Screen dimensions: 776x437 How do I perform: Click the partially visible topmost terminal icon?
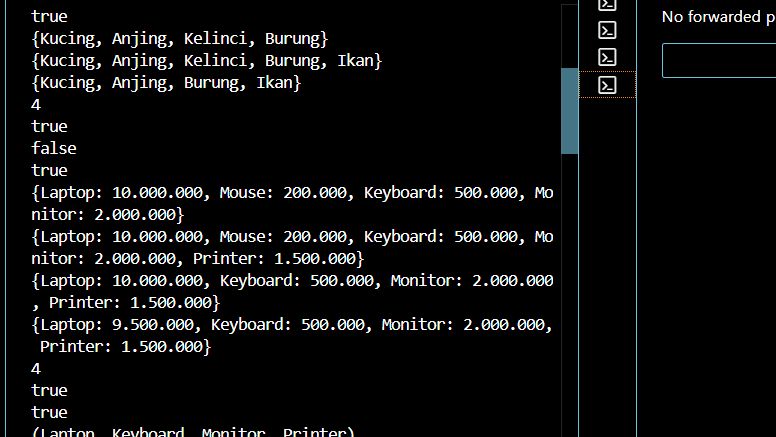607,5
